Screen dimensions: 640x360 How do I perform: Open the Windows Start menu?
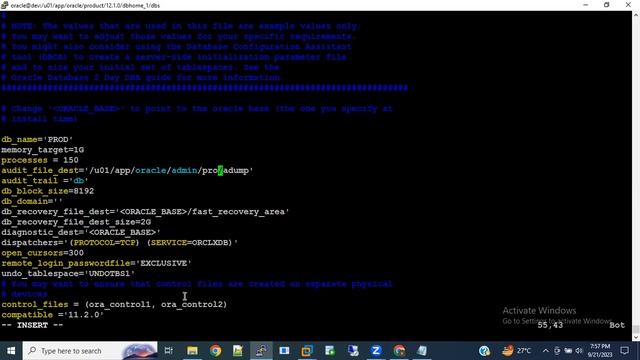(11, 351)
